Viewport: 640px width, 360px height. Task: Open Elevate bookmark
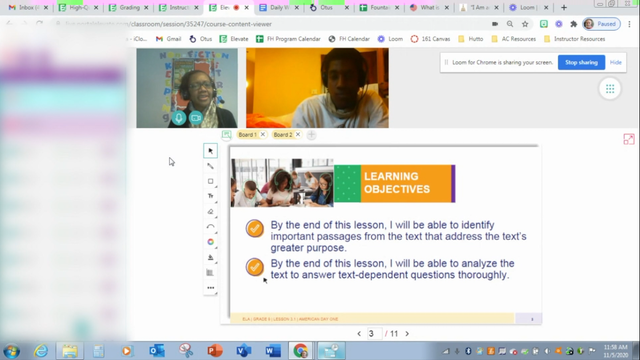click(234, 39)
